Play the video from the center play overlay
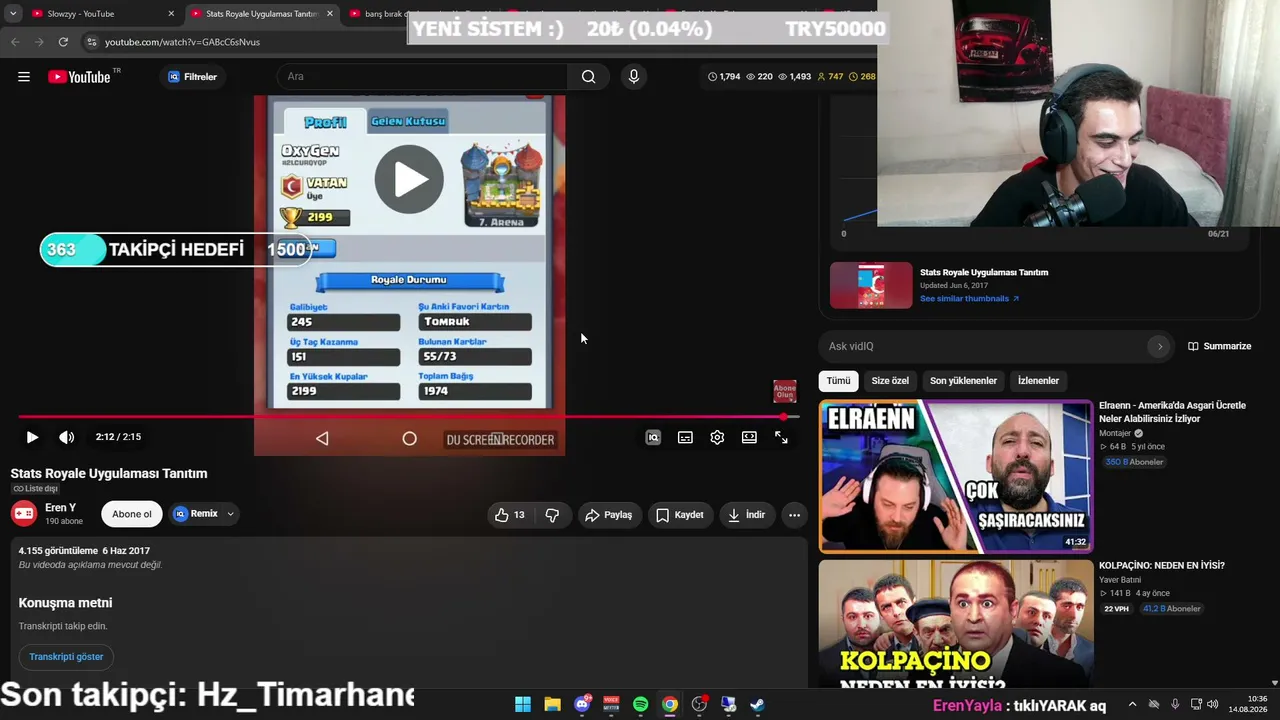 (409, 179)
